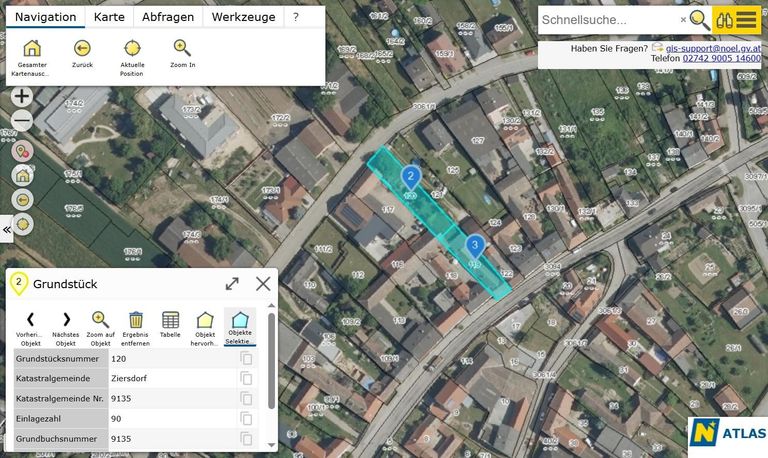Click the Zoom auf Objekt icon
The height and width of the screenshot is (458, 768).
99,320
